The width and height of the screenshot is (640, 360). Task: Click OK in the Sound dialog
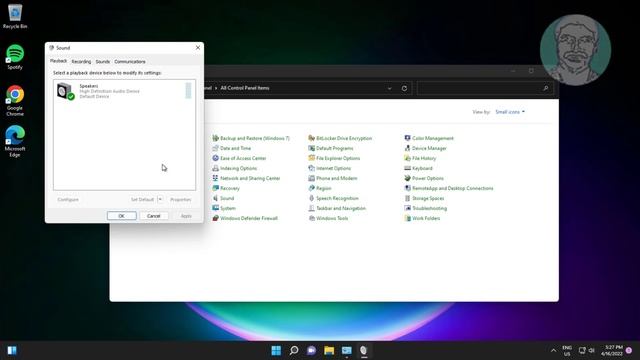point(122,216)
